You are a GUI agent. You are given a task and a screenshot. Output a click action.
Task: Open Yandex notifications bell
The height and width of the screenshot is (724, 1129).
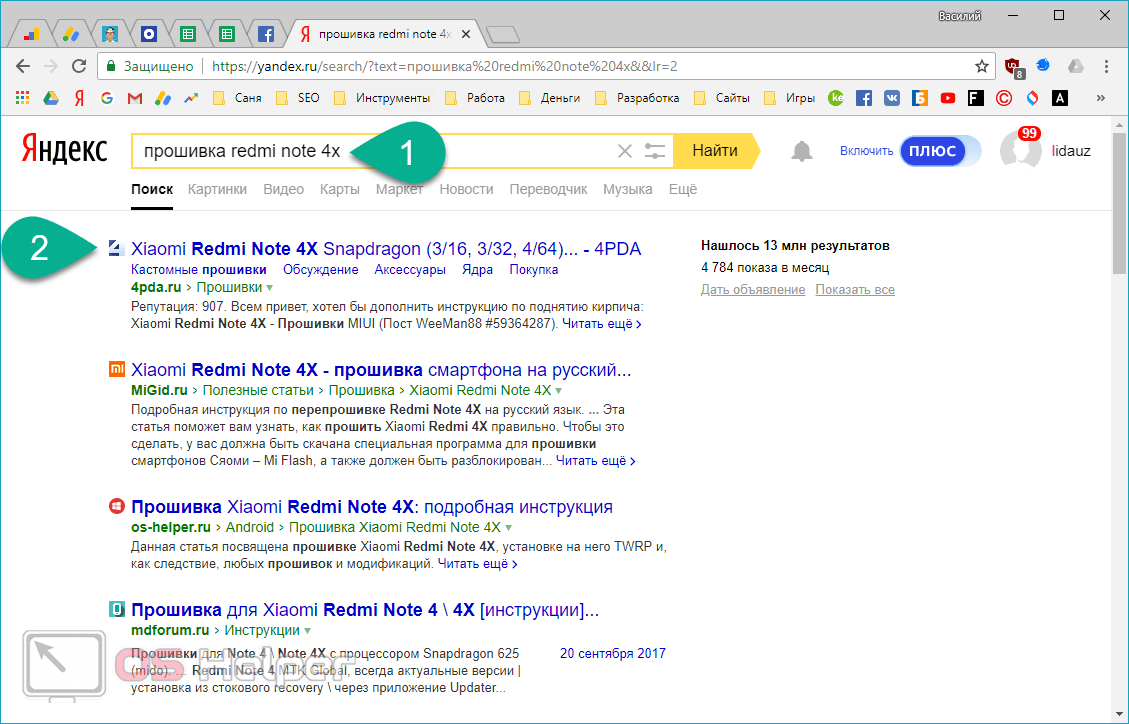pos(801,151)
